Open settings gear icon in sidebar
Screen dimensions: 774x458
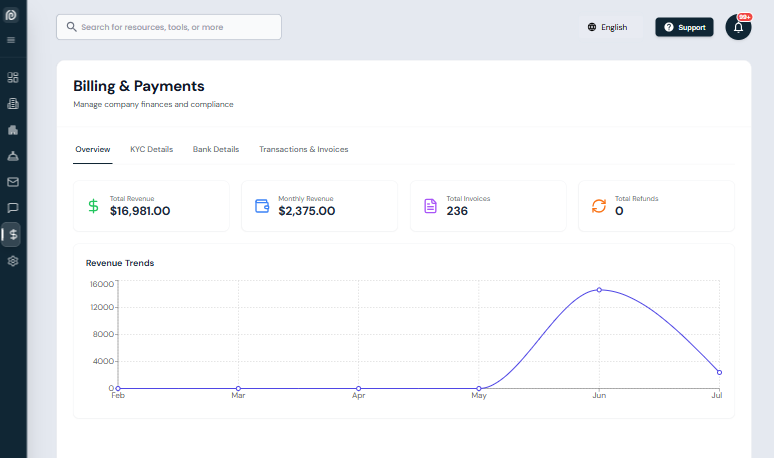[13, 261]
